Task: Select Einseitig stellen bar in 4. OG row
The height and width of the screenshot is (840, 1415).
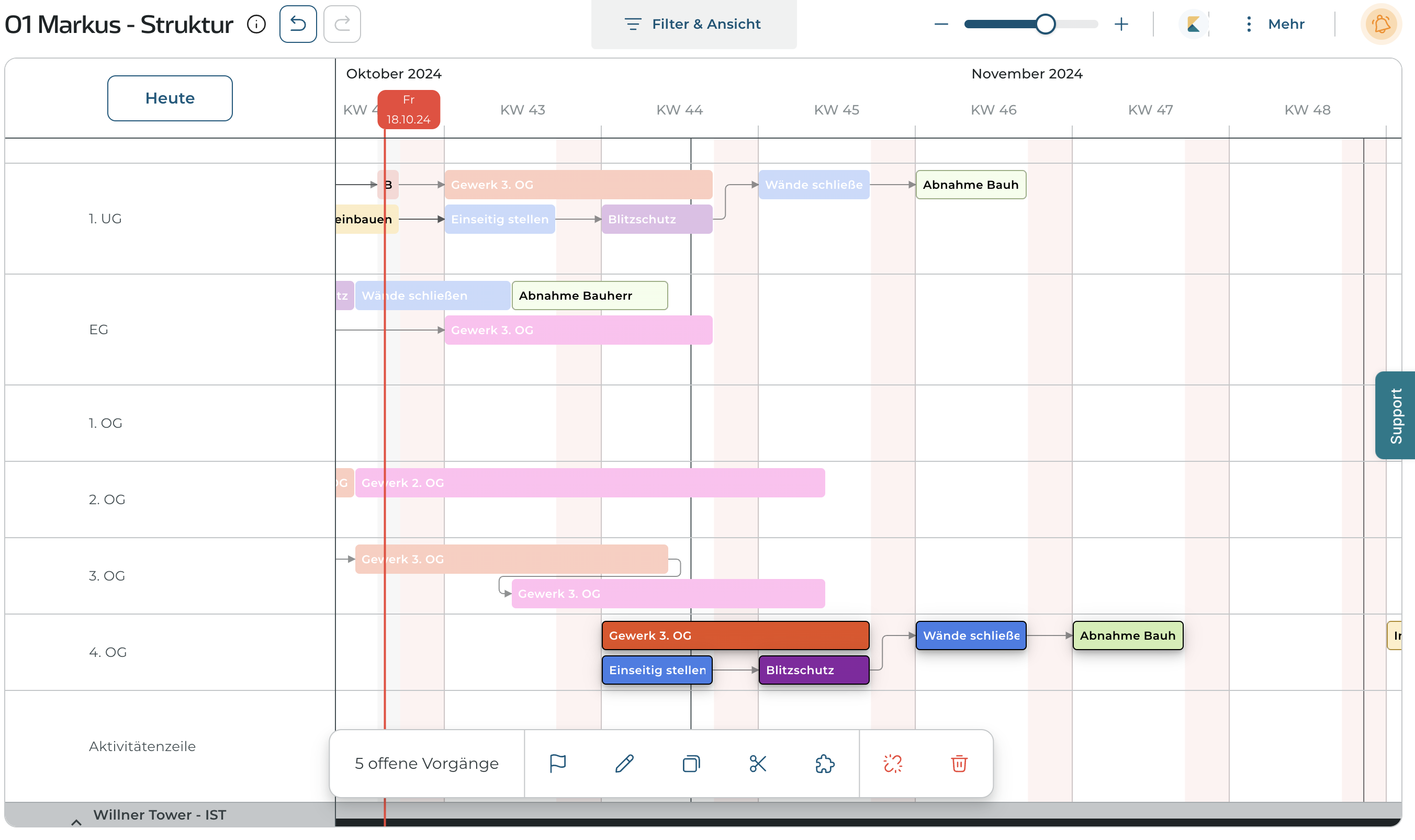Action: (657, 670)
